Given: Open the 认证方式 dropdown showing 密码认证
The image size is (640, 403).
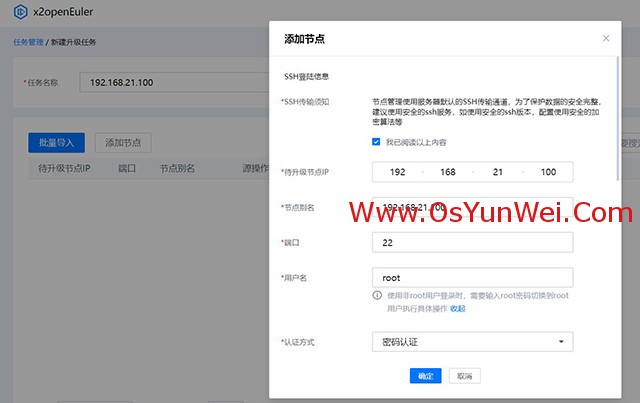Looking at the screenshot, I should coord(472,342).
